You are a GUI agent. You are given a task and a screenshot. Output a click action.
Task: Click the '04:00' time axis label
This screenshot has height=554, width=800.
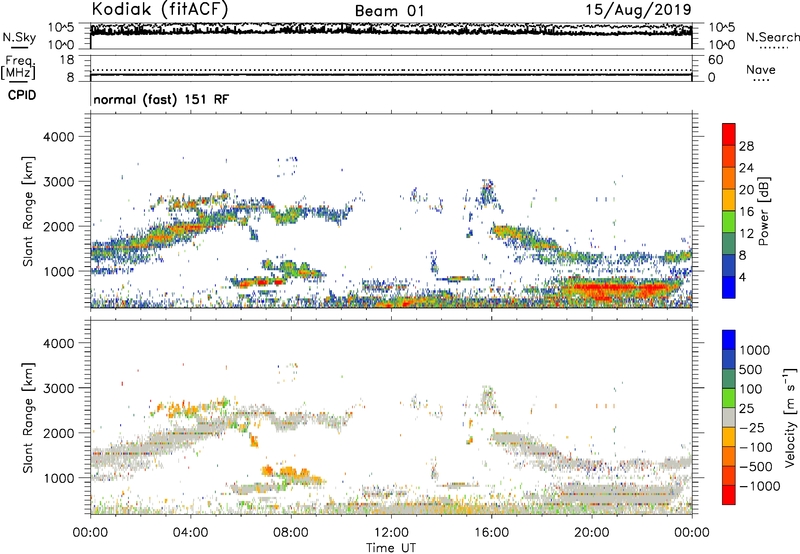coord(190,533)
